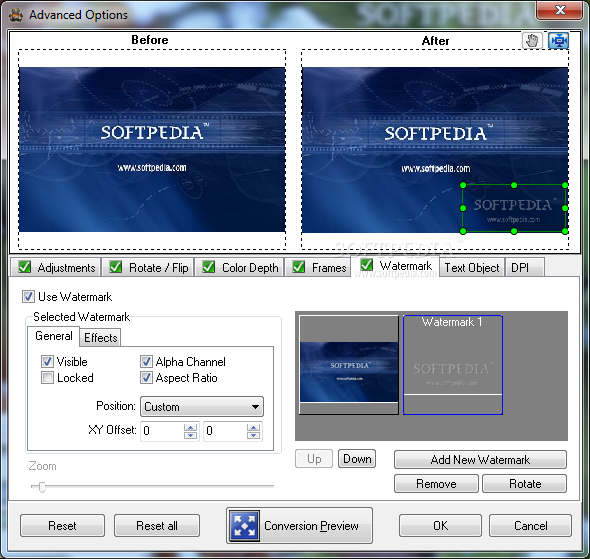Screen dimensions: 590x559
Task: Switch to the Rotate / Flip tab
Action: pyautogui.click(x=148, y=267)
